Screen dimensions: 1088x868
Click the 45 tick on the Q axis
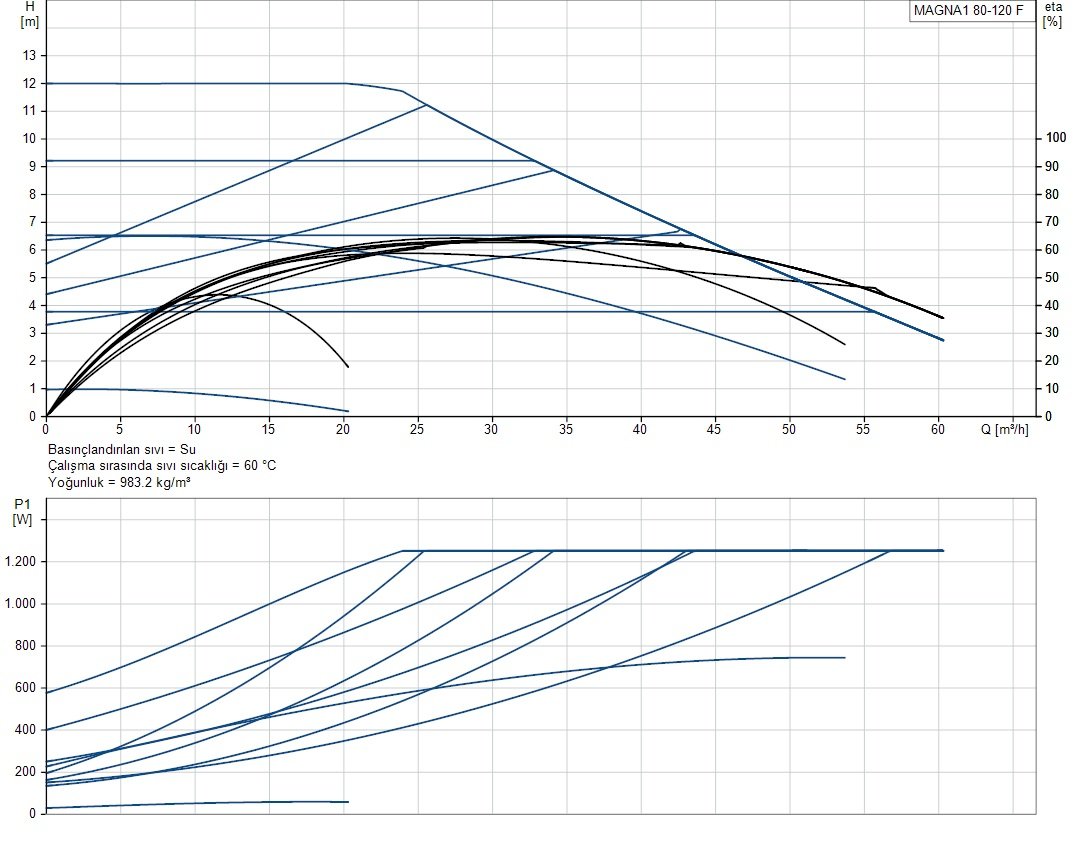(x=714, y=429)
